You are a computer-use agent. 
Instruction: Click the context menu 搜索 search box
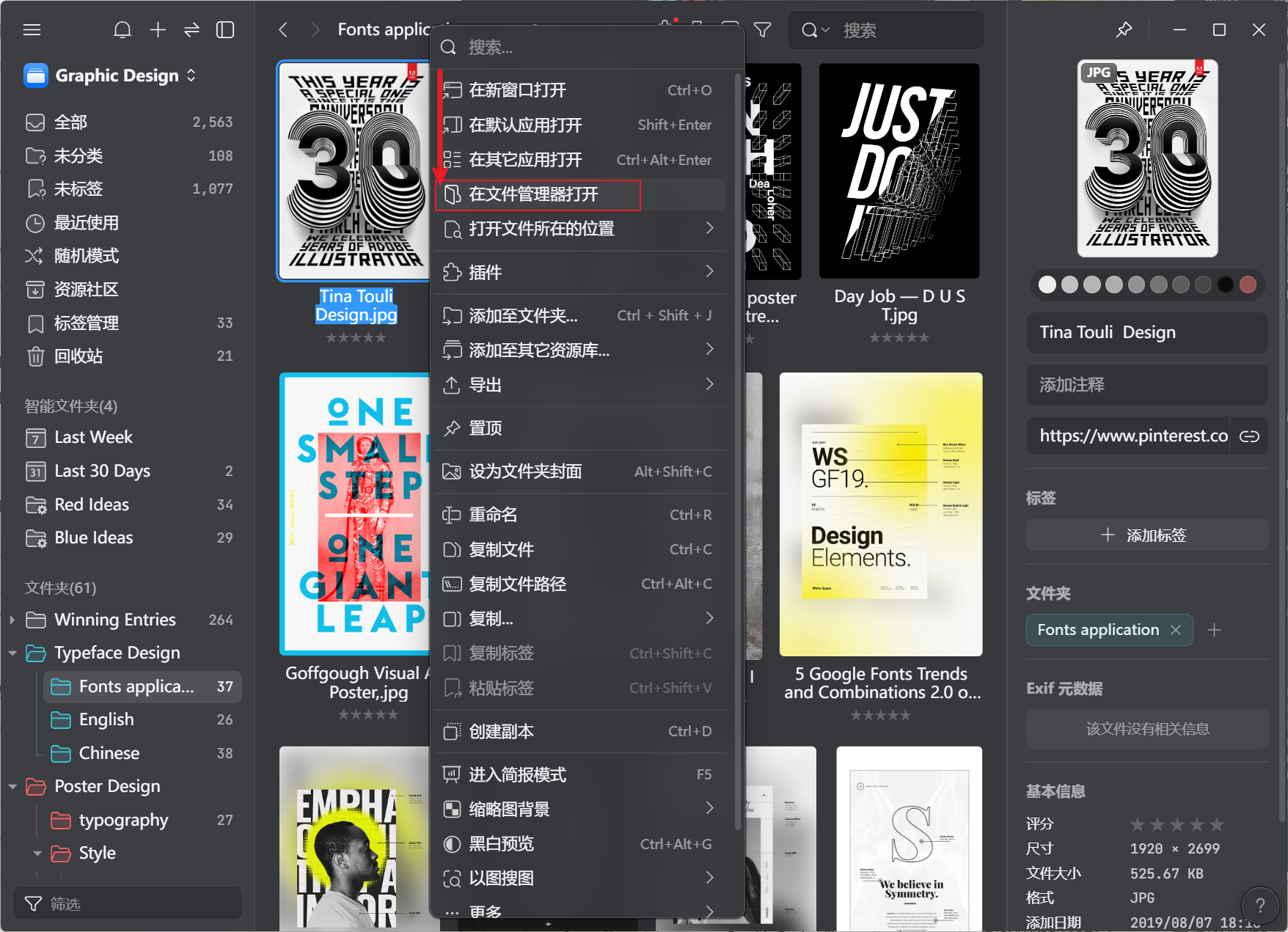point(587,48)
